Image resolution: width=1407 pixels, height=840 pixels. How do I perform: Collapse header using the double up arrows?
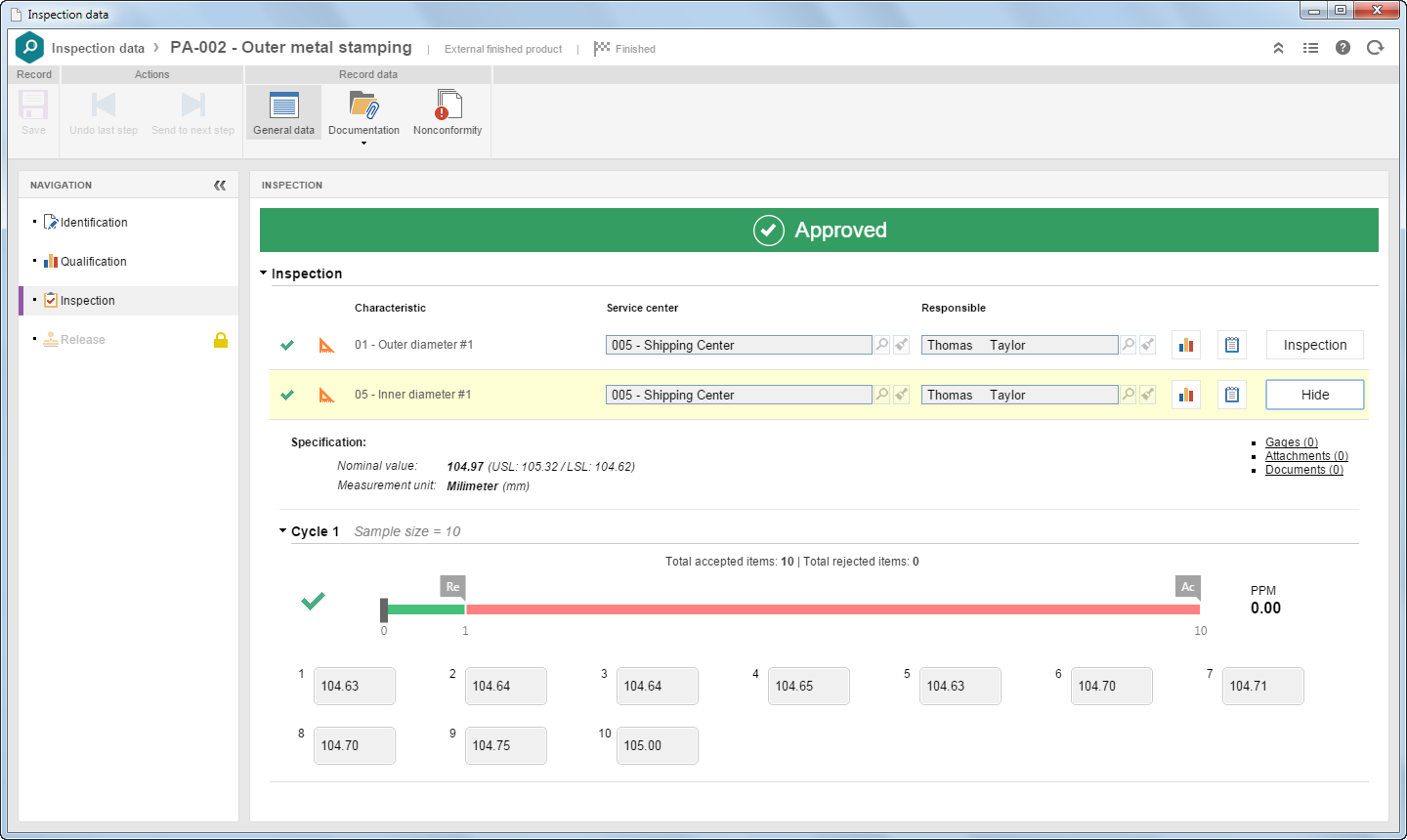point(1278,48)
